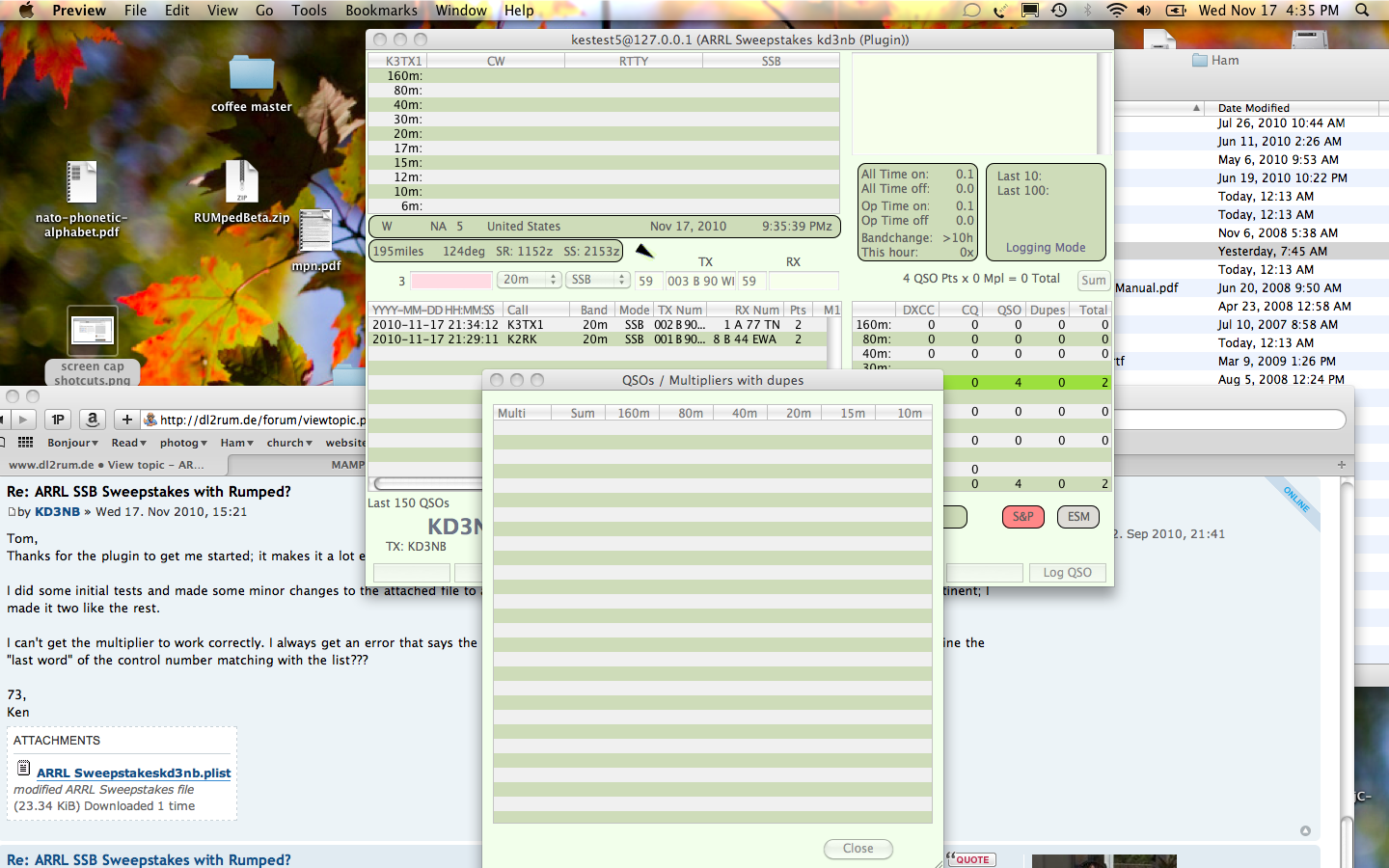Screen dimensions: 1389x868
Task: Open the volume control in the menu bar
Action: point(1144,11)
